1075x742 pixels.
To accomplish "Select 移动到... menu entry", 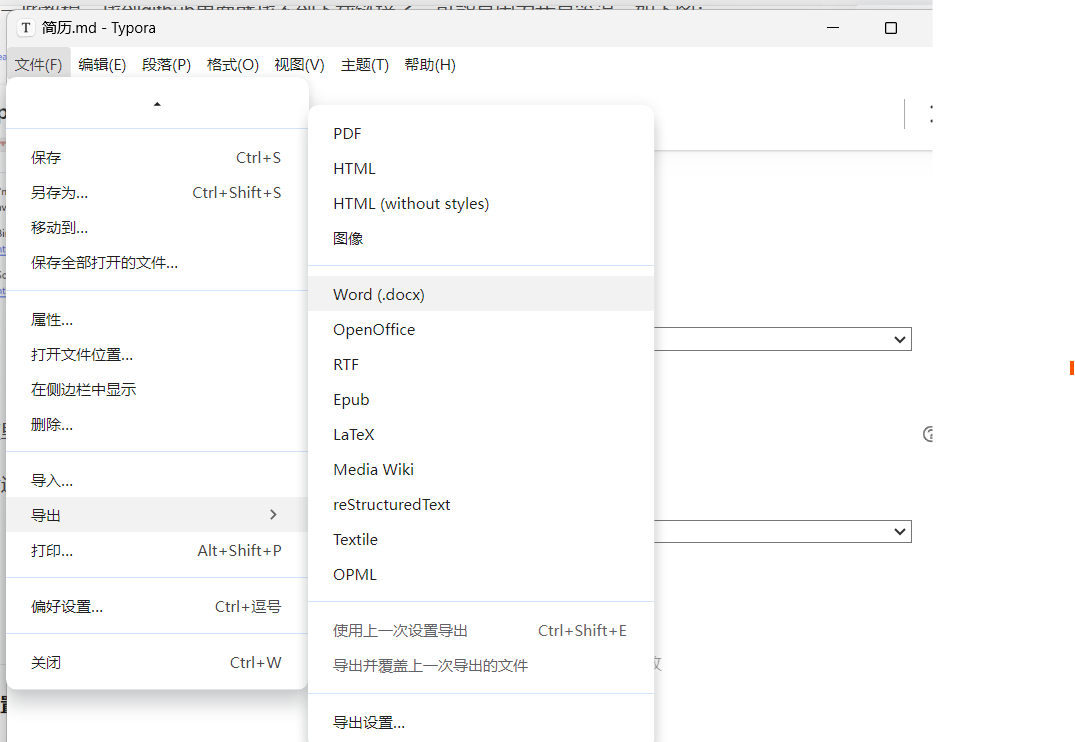I will (156, 228).
